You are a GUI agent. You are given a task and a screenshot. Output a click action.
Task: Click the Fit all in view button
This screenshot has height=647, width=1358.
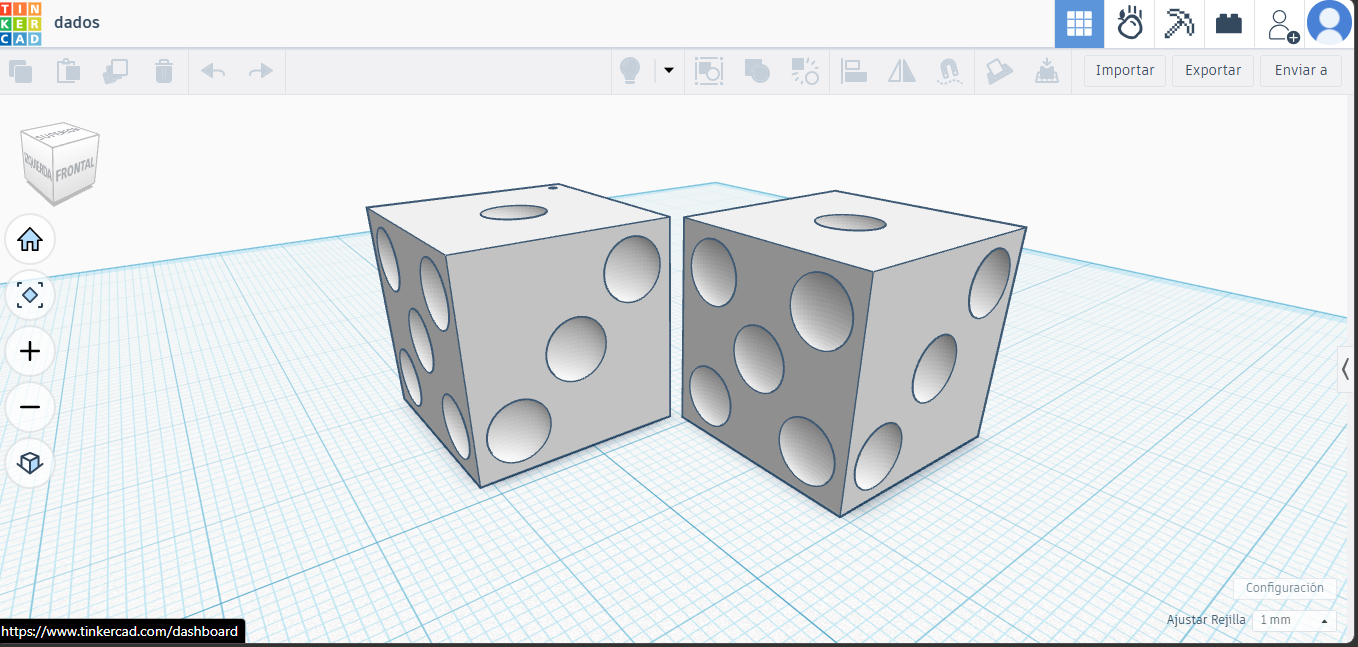tap(30, 296)
